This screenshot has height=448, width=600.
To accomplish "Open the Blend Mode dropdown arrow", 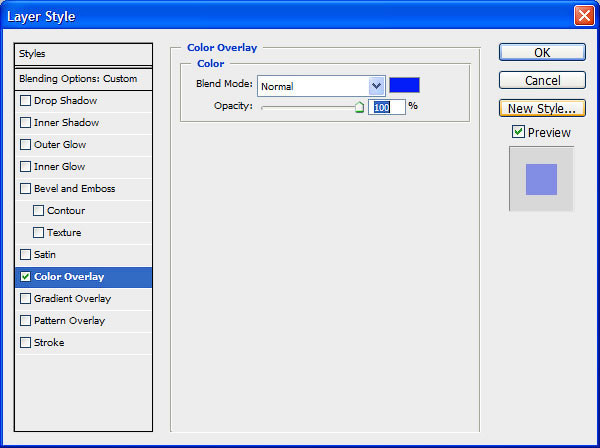I will tap(377, 86).
